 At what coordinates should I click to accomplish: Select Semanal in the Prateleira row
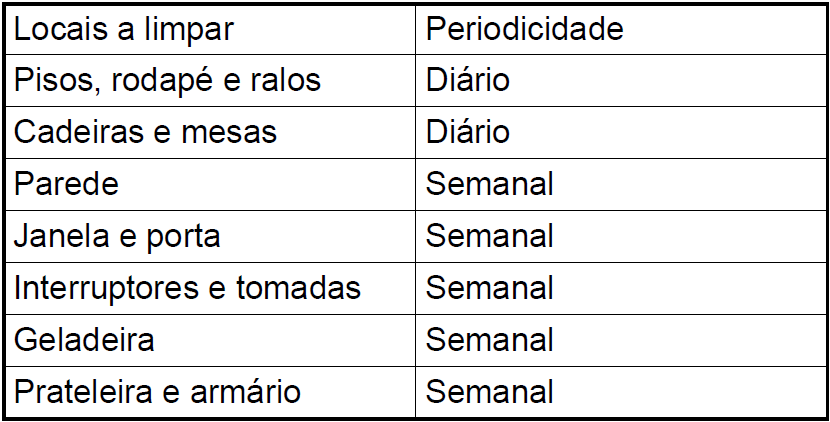pyautogui.click(x=489, y=392)
